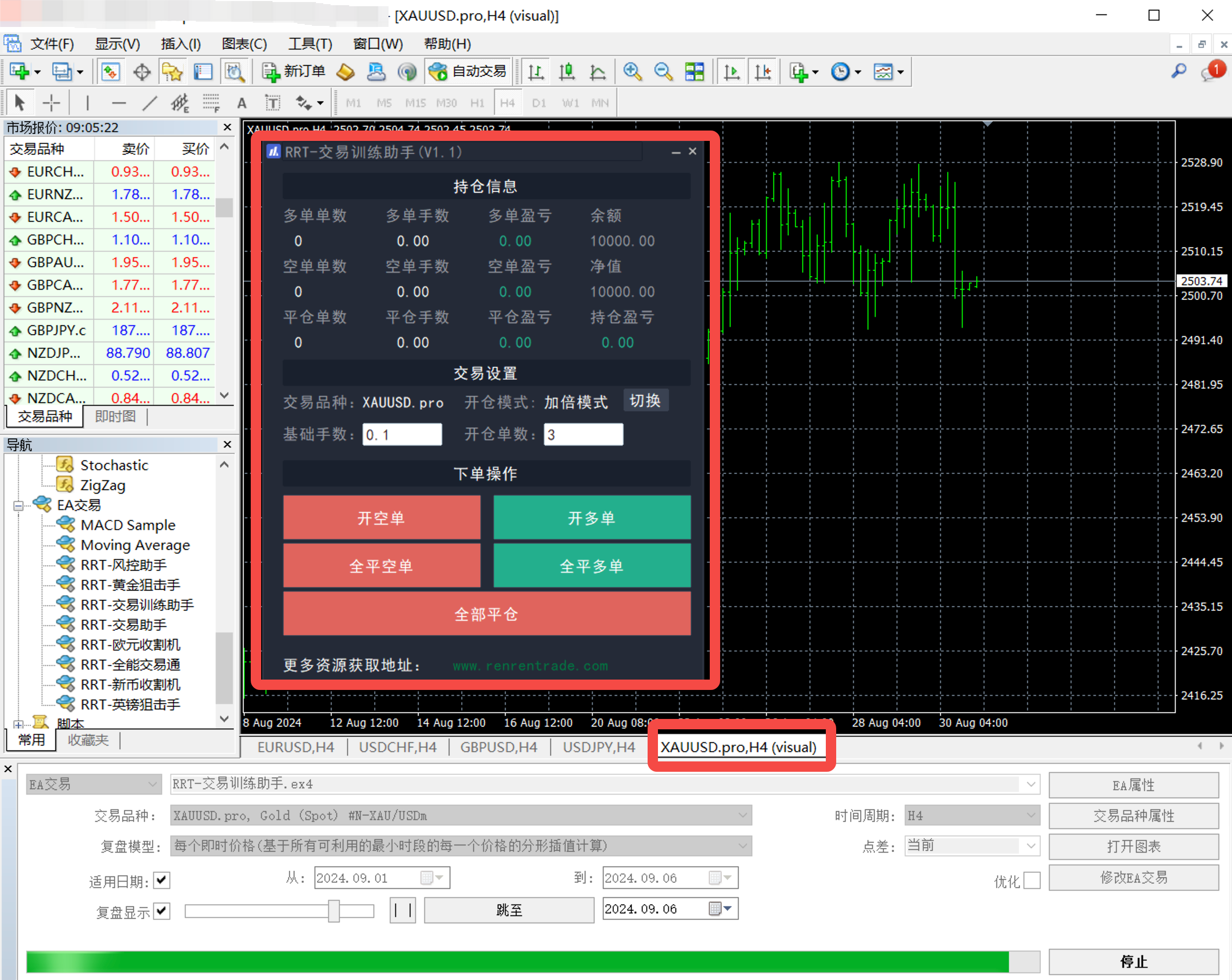Enable the 优化 optimization checkbox
This screenshot has width=1232, height=980.
[x=1032, y=881]
